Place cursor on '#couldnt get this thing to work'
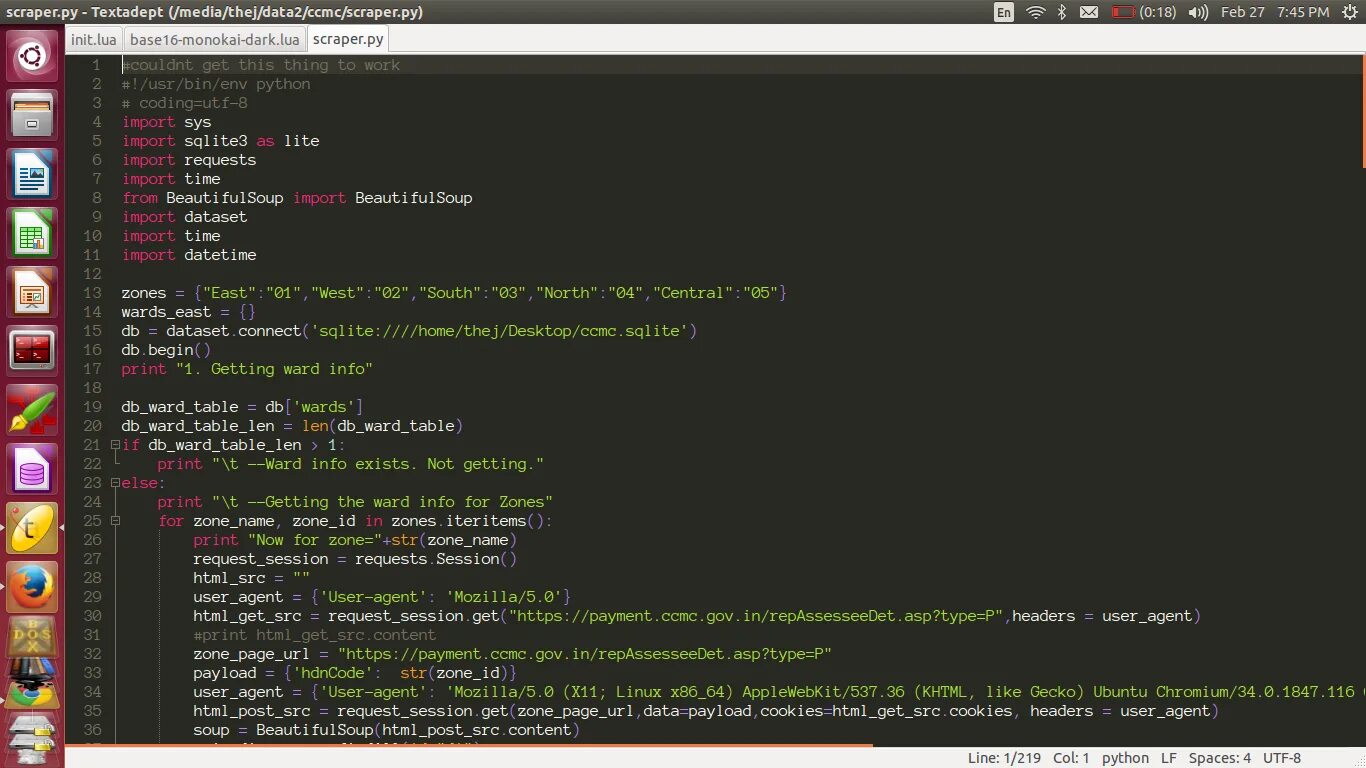Viewport: 1366px width, 768px height. [x=261, y=65]
